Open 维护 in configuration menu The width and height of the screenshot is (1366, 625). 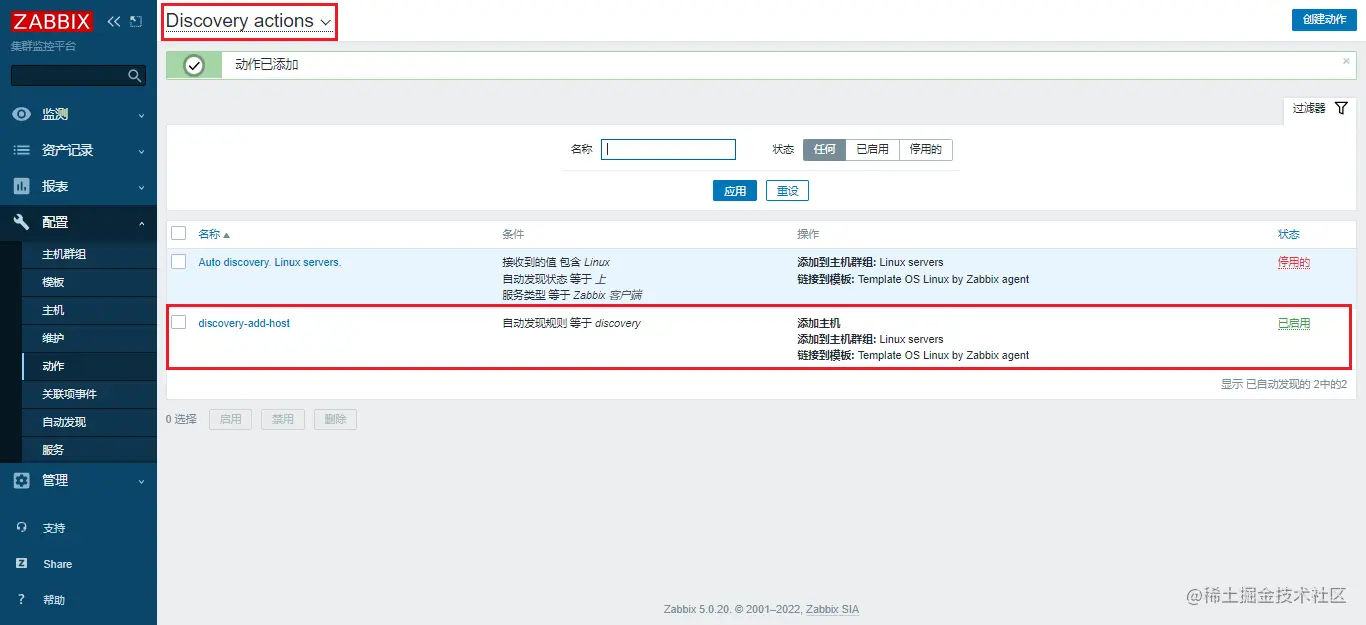click(53, 338)
